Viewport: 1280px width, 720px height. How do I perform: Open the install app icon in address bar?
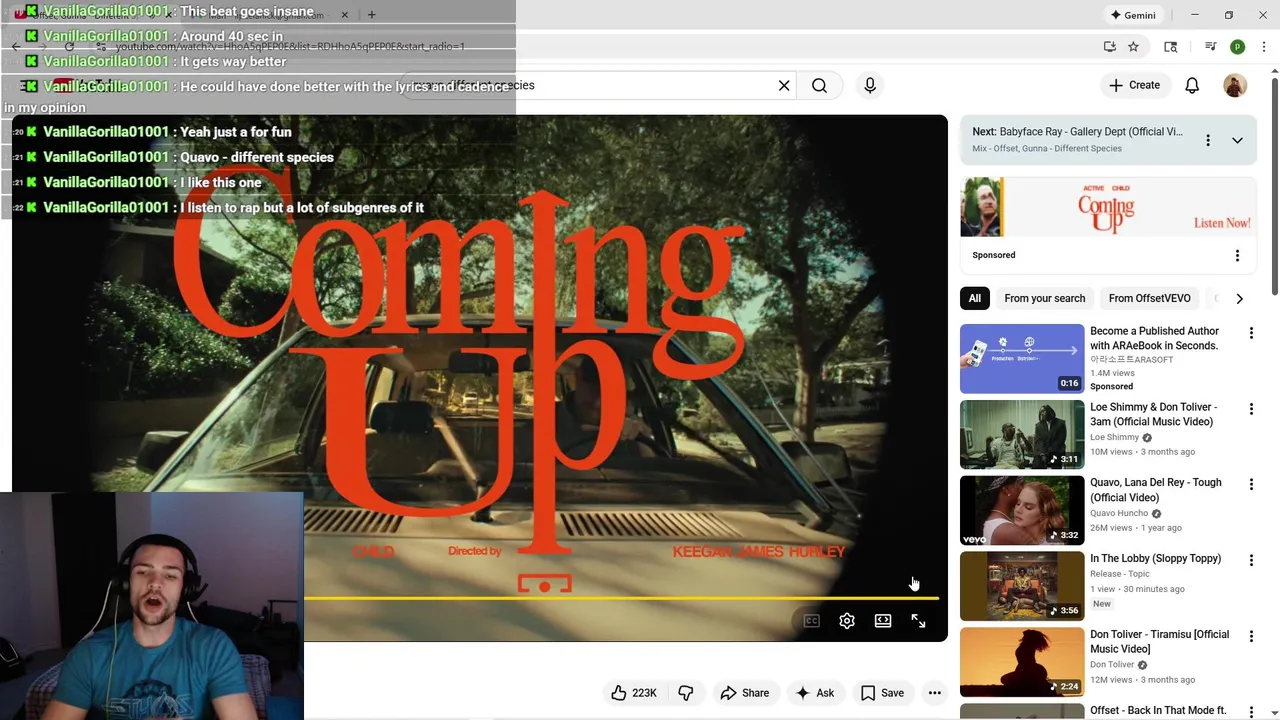[x=1109, y=46]
